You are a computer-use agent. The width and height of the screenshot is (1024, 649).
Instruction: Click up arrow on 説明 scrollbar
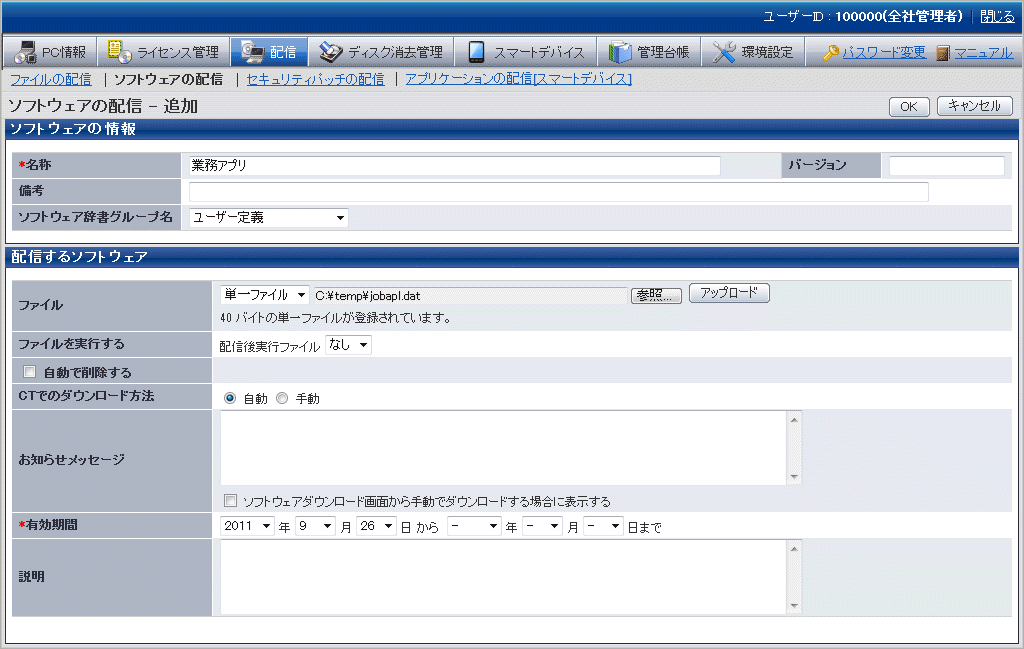[794, 548]
